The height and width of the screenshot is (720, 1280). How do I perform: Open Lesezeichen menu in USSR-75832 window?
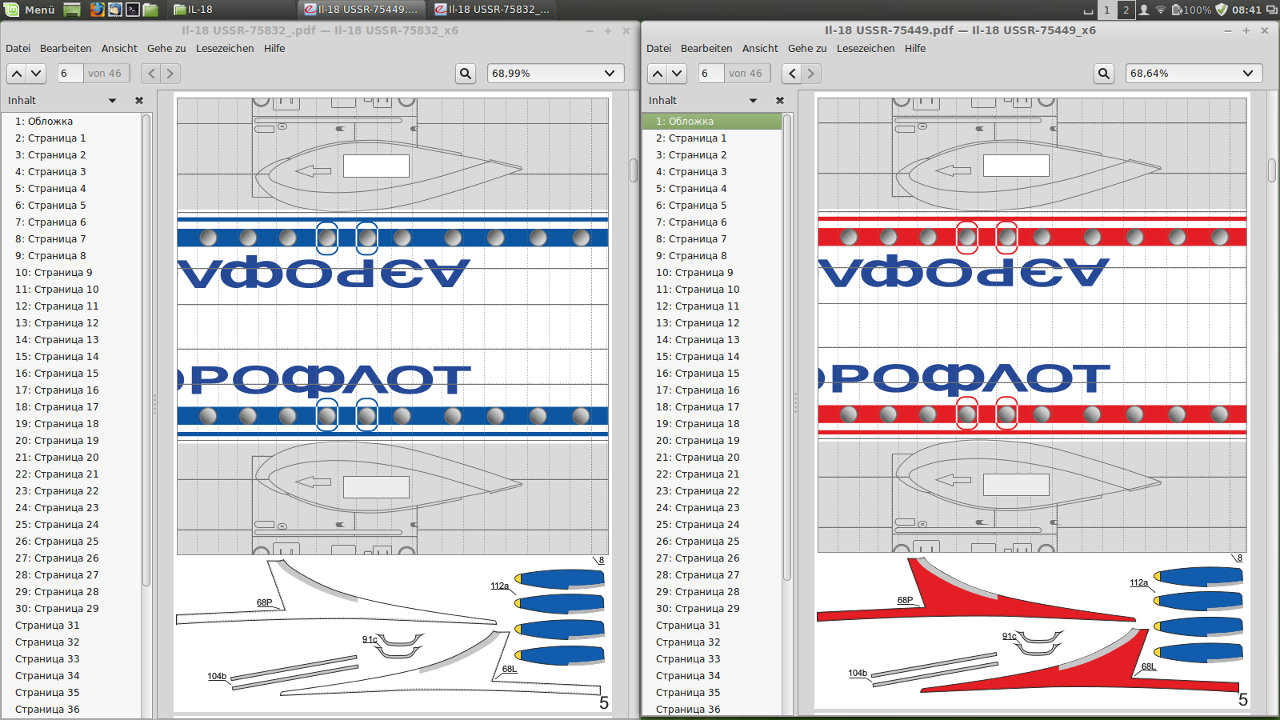pos(225,48)
